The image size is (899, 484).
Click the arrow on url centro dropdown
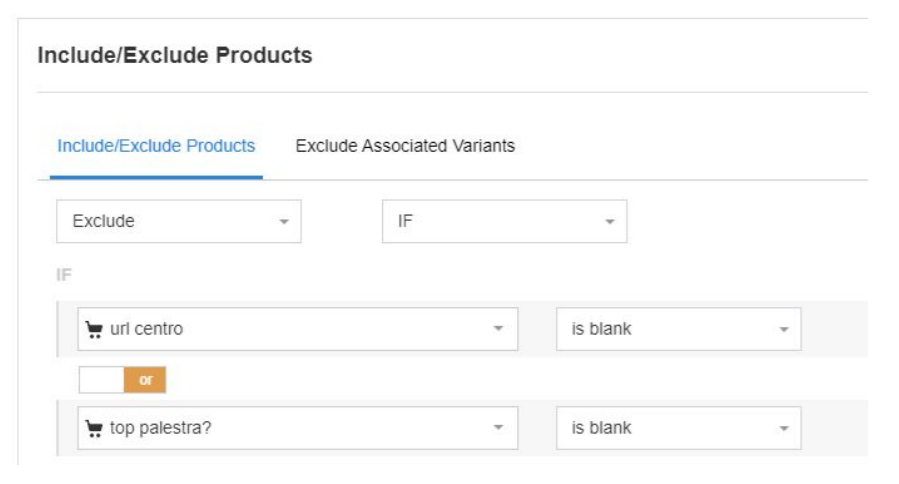coord(498,329)
